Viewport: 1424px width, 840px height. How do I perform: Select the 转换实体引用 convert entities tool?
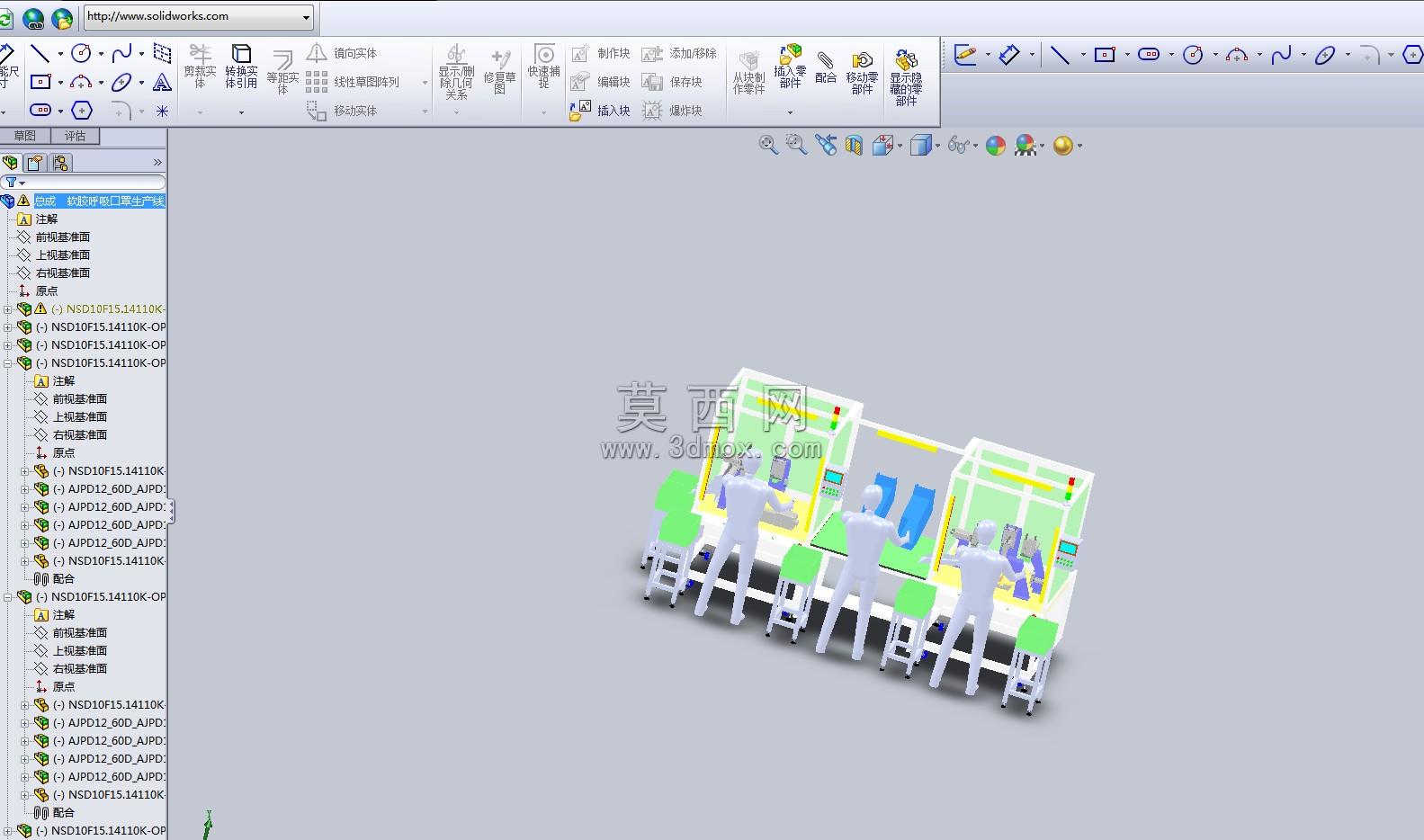coord(241,66)
